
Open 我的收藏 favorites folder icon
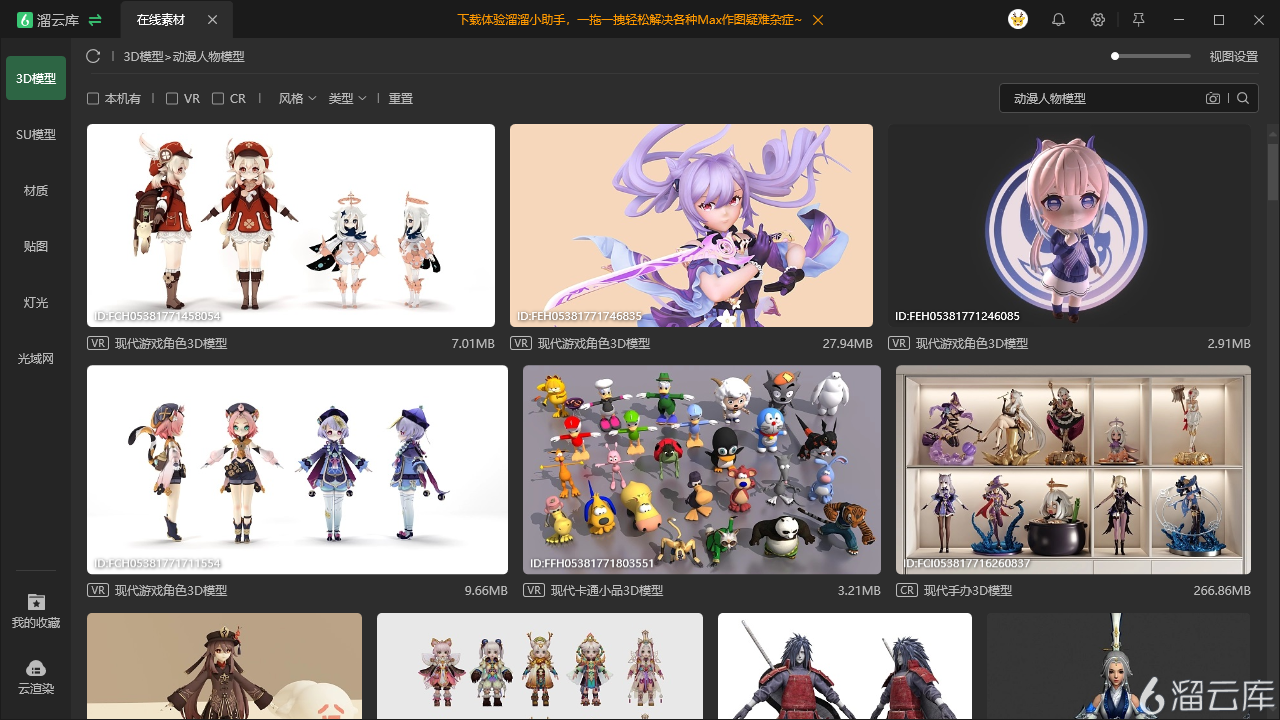36,602
